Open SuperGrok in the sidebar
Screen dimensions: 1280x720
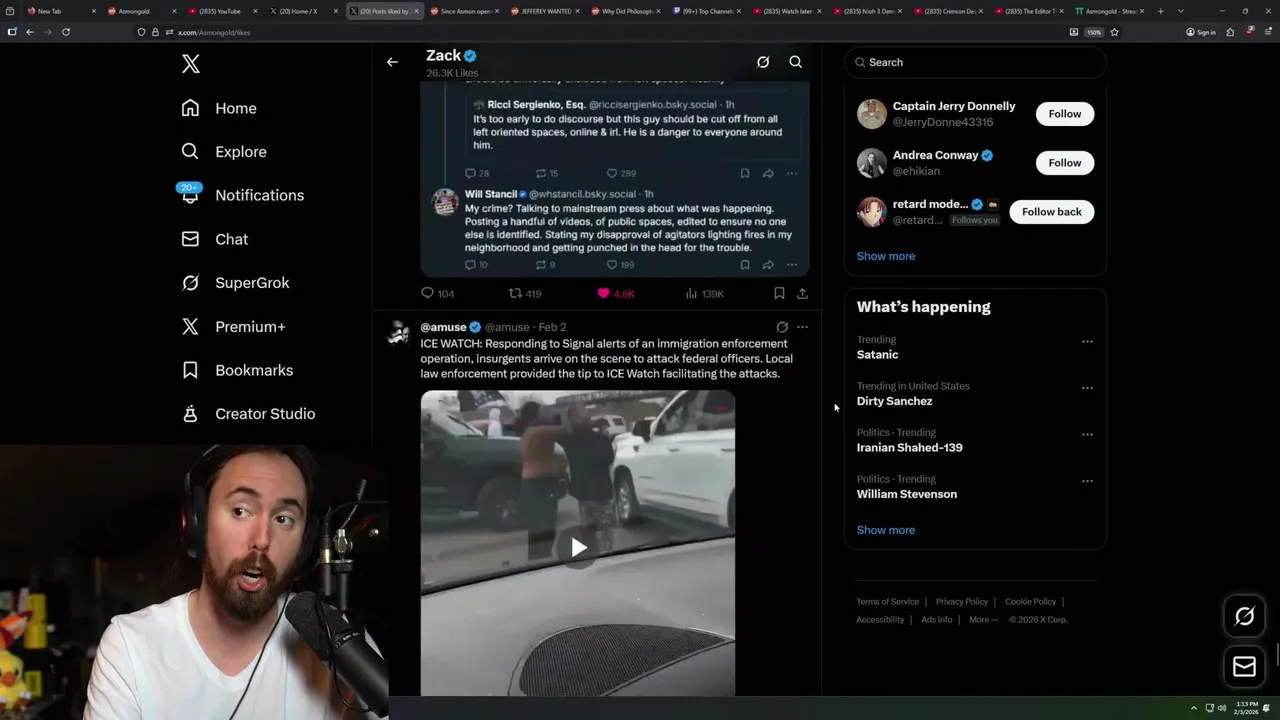[x=235, y=283]
